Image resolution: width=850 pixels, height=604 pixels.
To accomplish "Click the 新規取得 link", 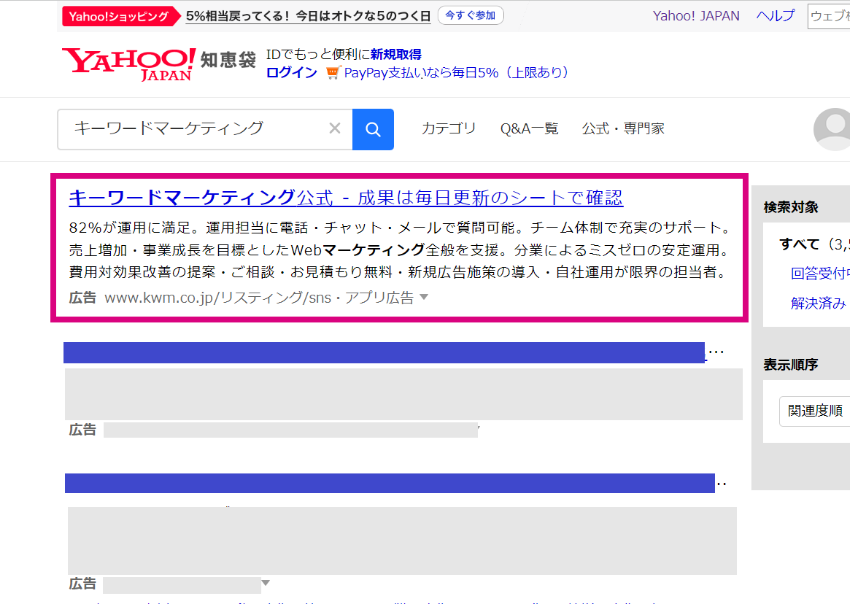I will click(x=396, y=54).
